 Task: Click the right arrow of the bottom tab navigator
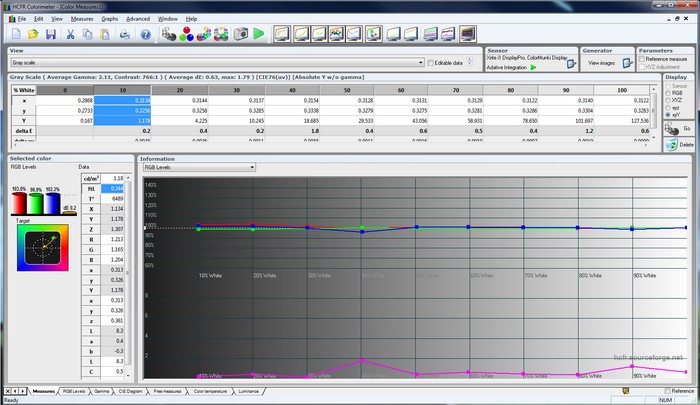[22, 391]
